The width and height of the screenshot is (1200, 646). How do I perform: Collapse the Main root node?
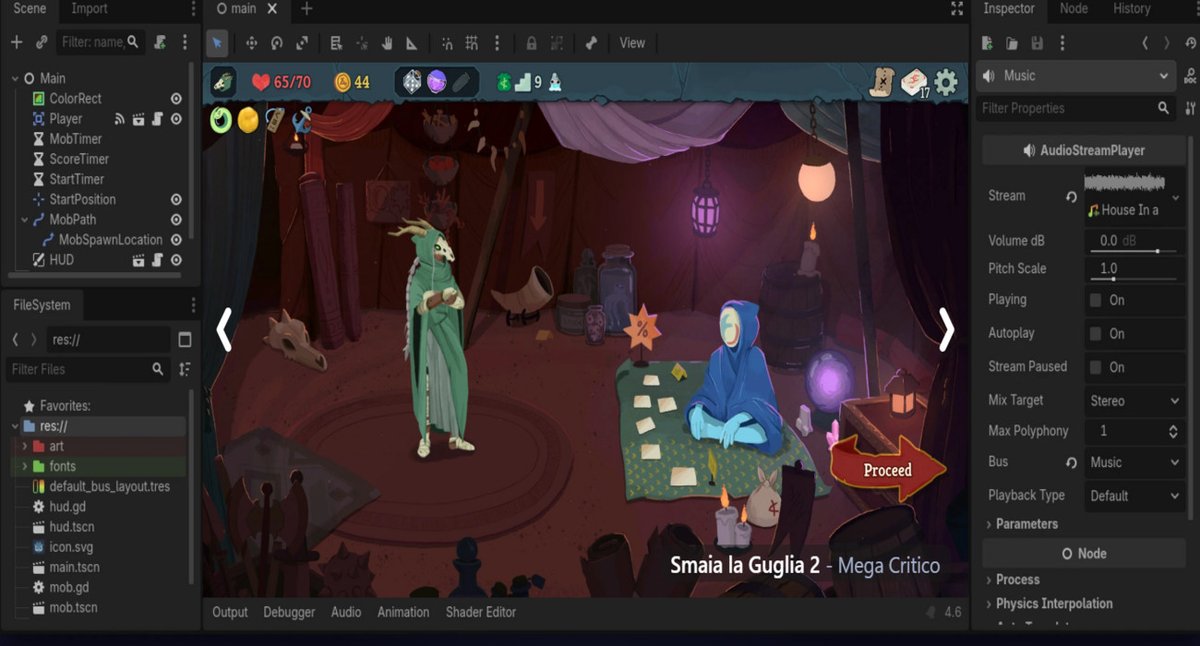(15, 78)
